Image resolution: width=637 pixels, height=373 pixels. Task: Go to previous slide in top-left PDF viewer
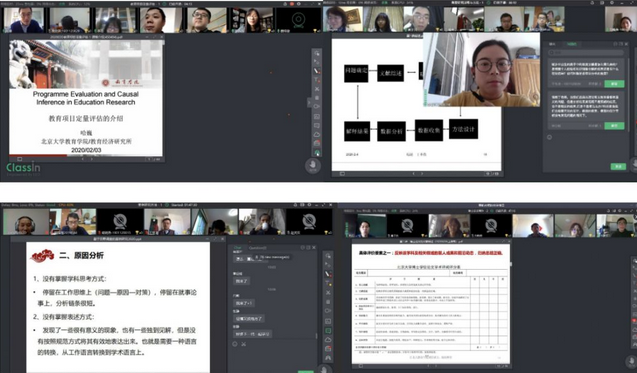(x=82, y=159)
